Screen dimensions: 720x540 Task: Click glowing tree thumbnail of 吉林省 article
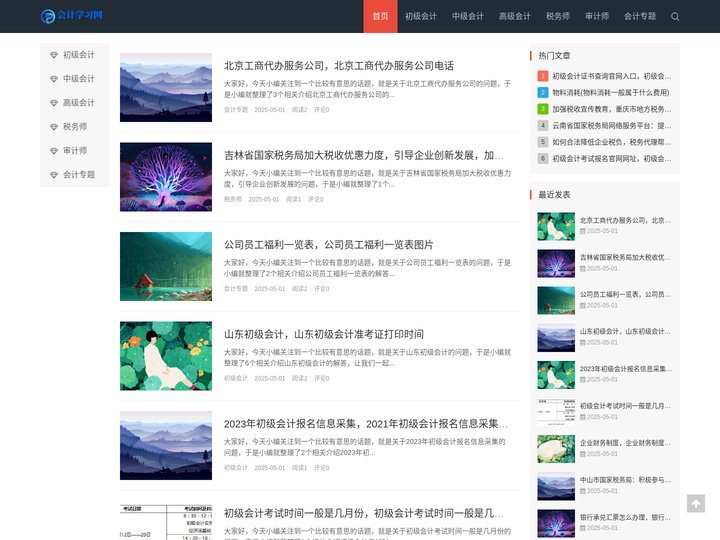coord(166,177)
